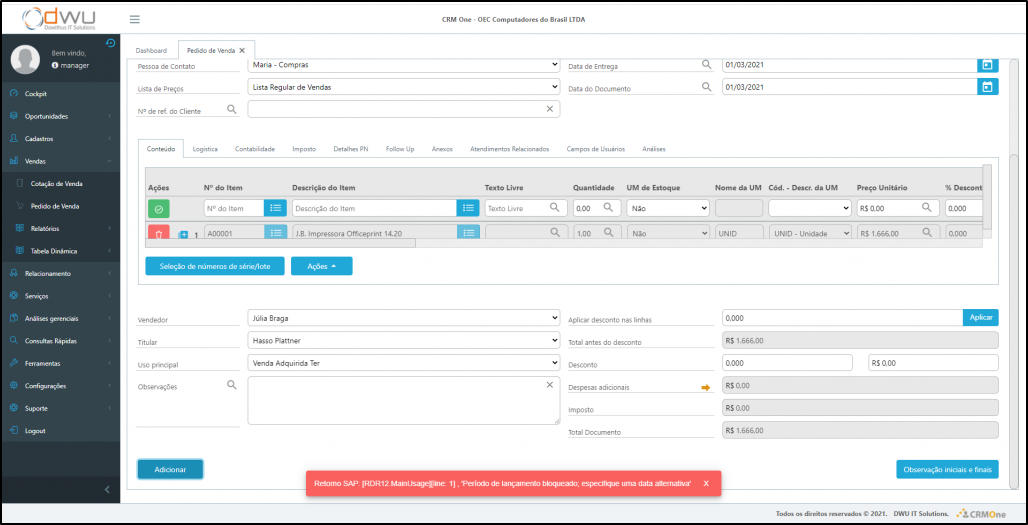1028x525 pixels.
Task: Click the green confirm icon in new item row
Action: (159, 208)
